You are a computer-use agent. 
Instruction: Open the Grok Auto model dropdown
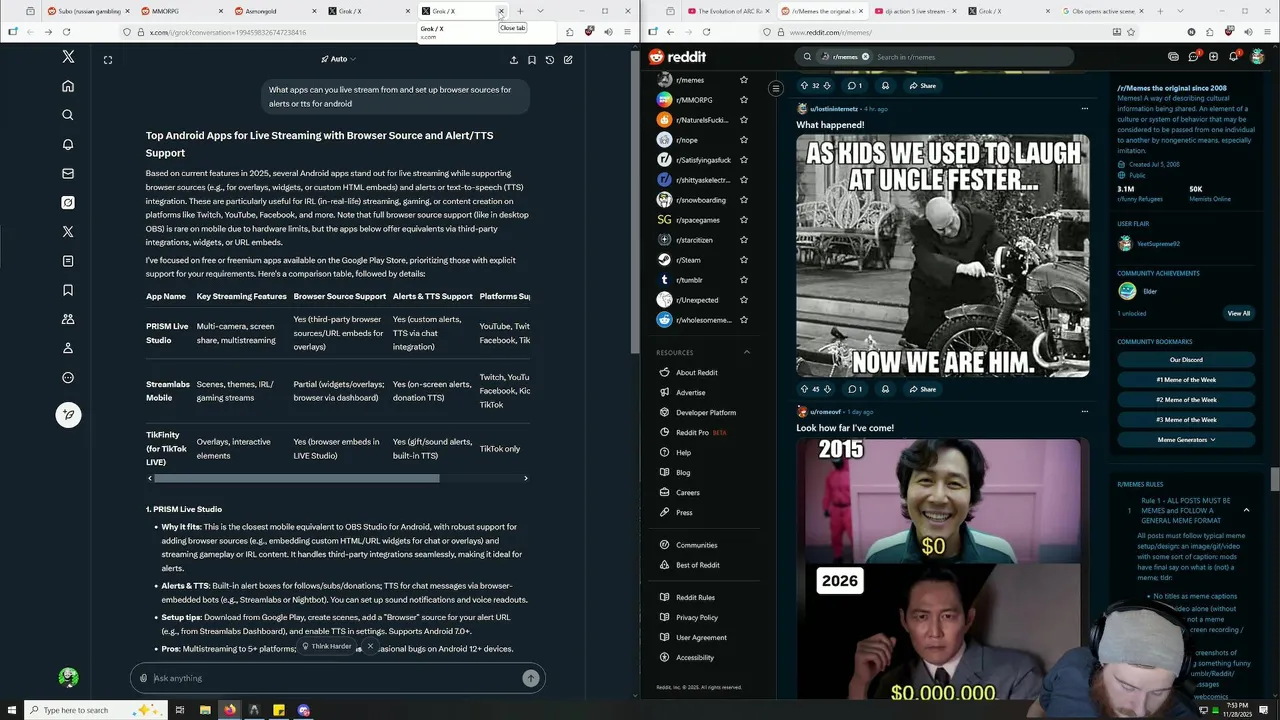tap(338, 60)
